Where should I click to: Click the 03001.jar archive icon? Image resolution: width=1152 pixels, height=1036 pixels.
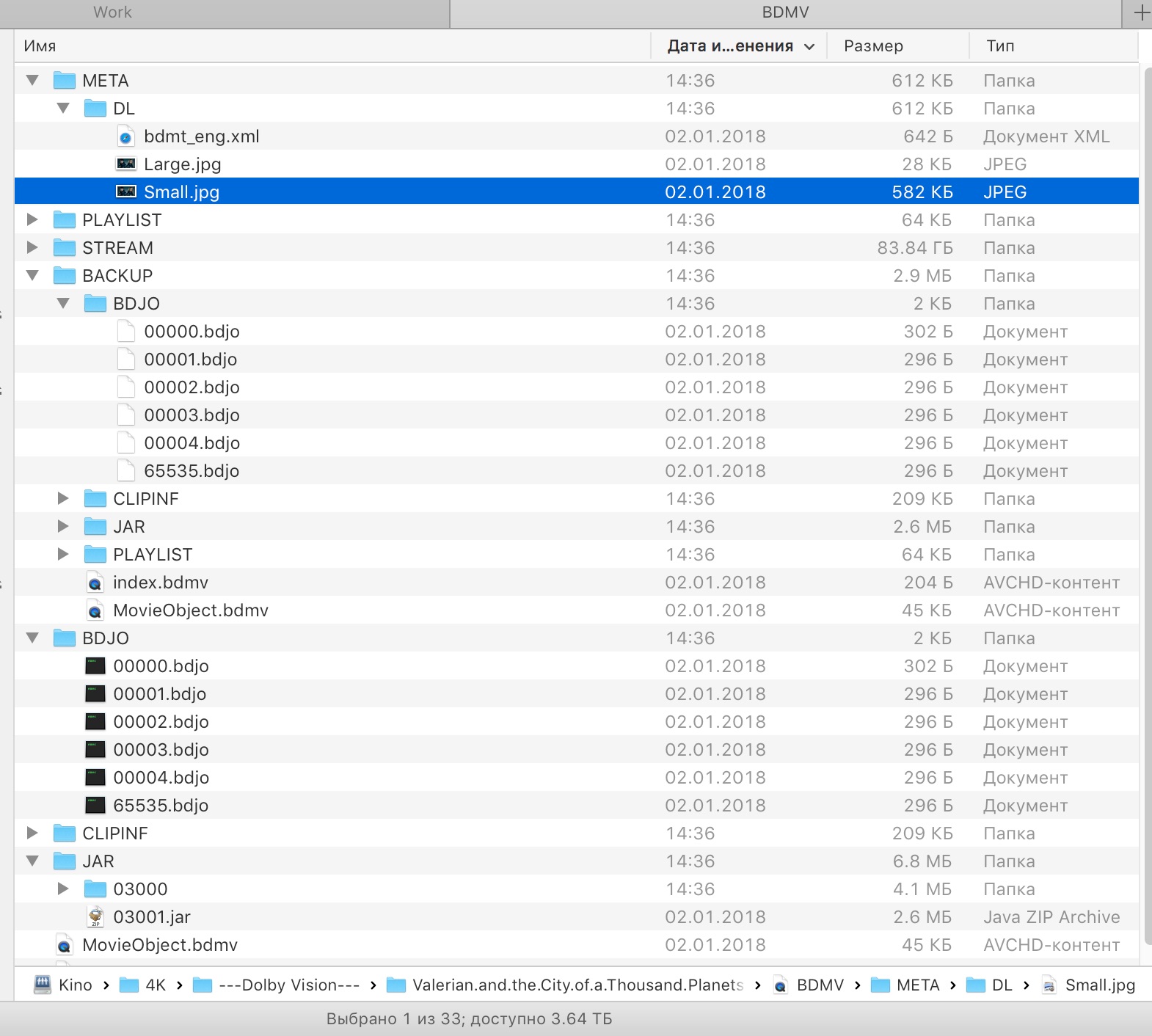[95, 917]
